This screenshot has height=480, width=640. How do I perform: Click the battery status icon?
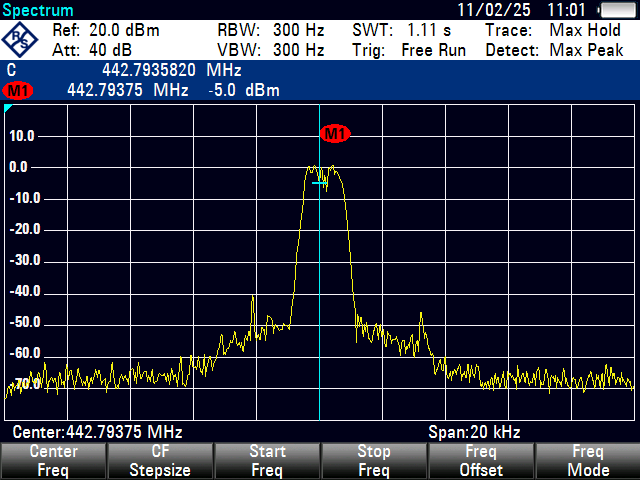point(618,10)
